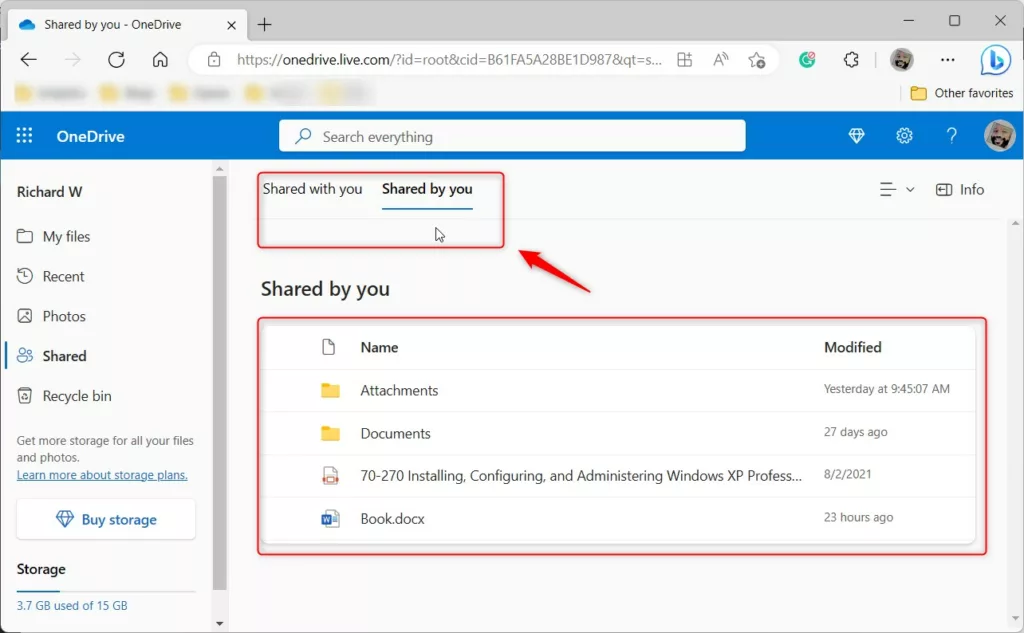This screenshot has width=1024, height=633.
Task: Open the 3.7 GB used of 15 GB link
Action: click(x=72, y=606)
